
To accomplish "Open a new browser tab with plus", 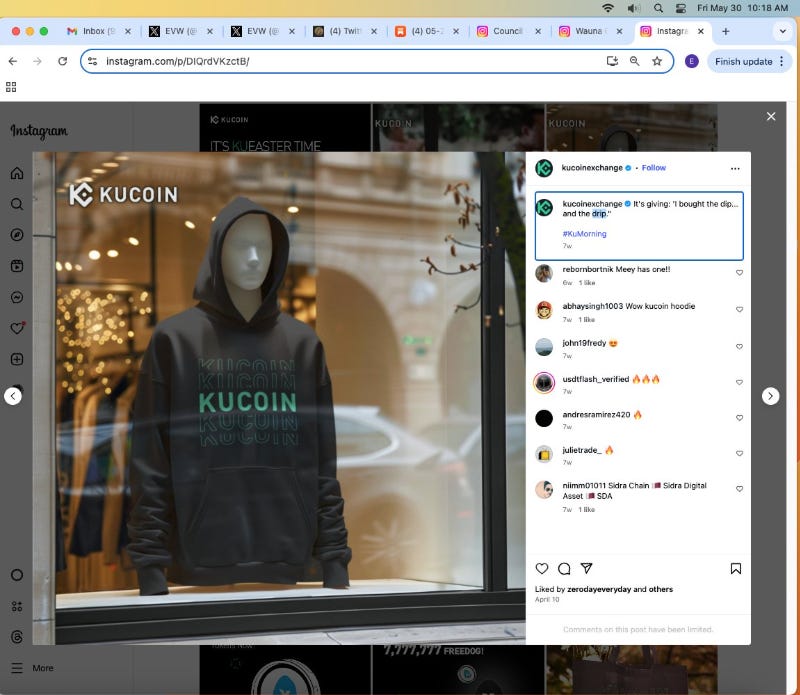I will tap(726, 31).
